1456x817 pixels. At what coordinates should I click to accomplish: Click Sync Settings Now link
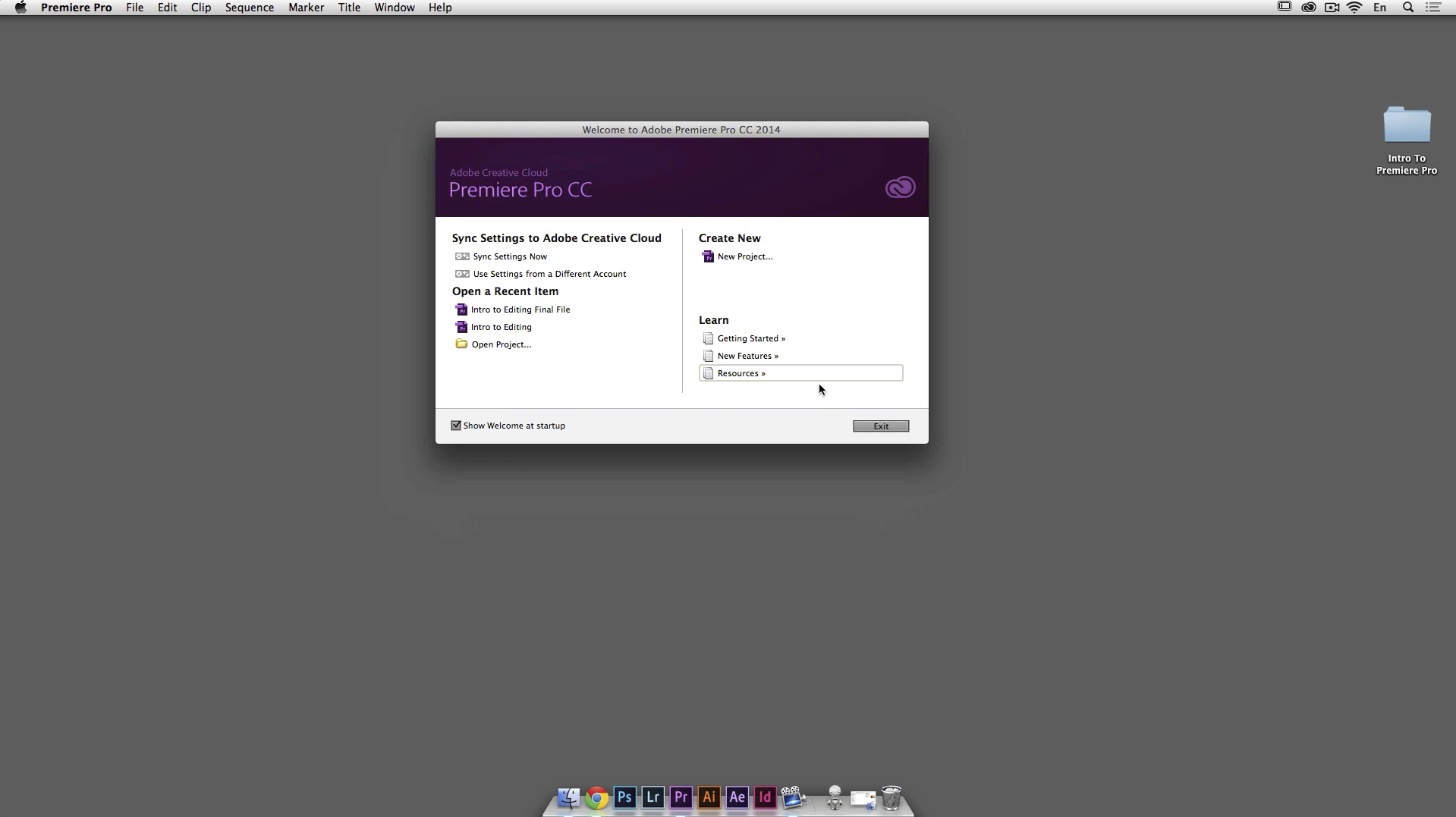[510, 256]
